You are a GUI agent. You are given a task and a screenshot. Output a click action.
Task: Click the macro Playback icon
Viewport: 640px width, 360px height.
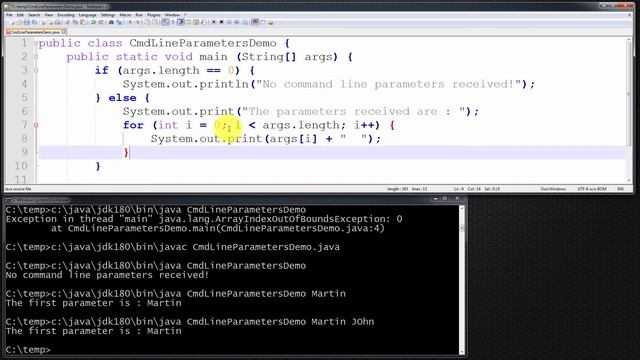coord(229,22)
